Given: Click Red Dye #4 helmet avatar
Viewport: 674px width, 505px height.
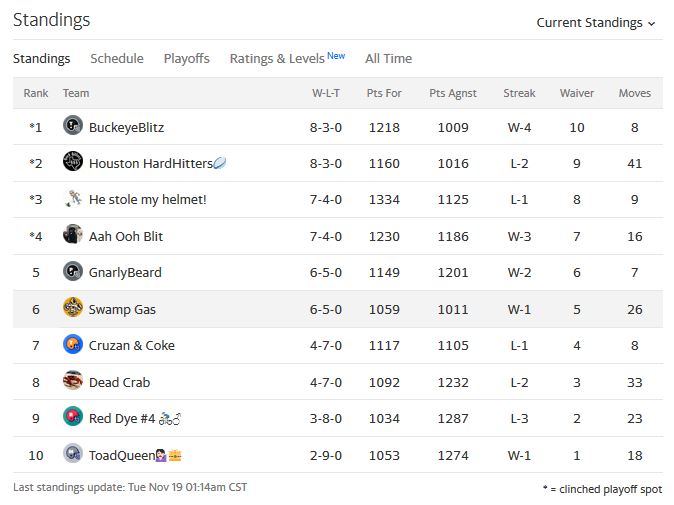Looking at the screenshot, I should tap(73, 417).
